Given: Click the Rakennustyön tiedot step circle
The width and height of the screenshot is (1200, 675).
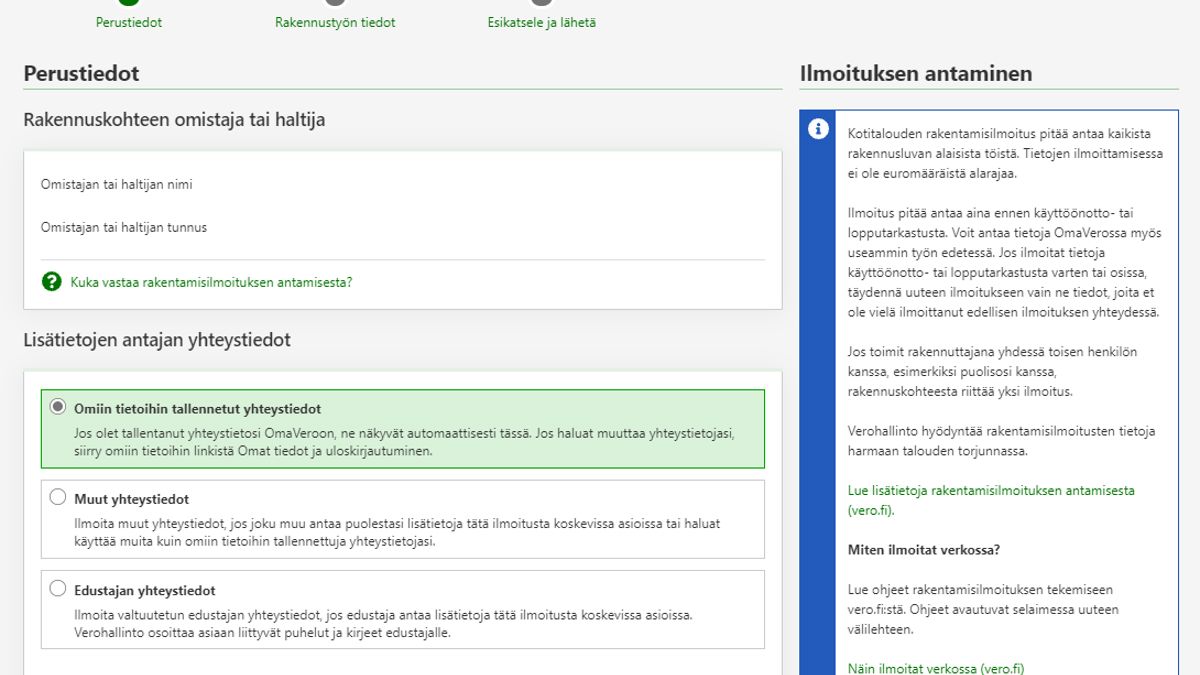Looking at the screenshot, I should coord(335,2).
